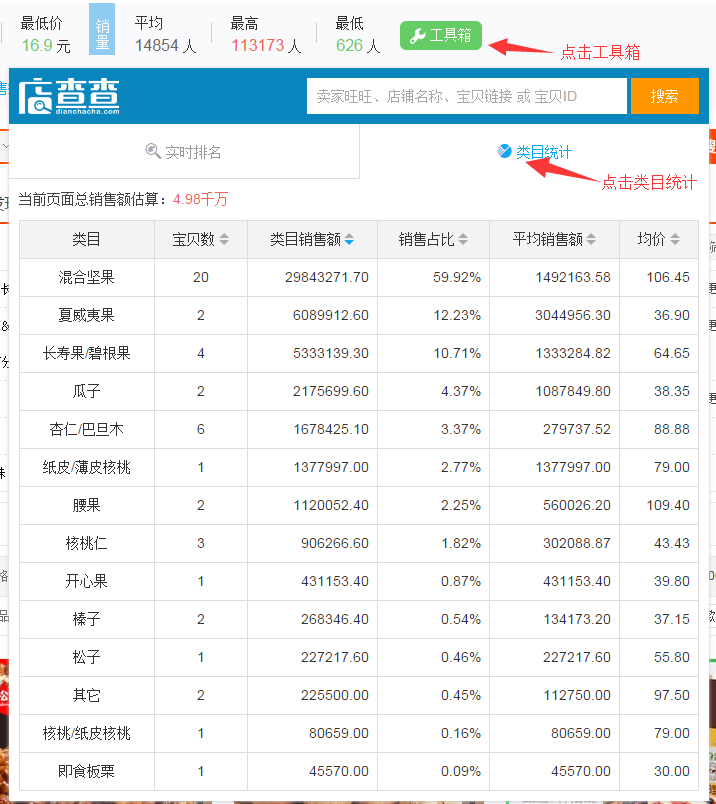The height and width of the screenshot is (804, 716).
Task: Open the 类目统计 tab
Action: (535, 152)
